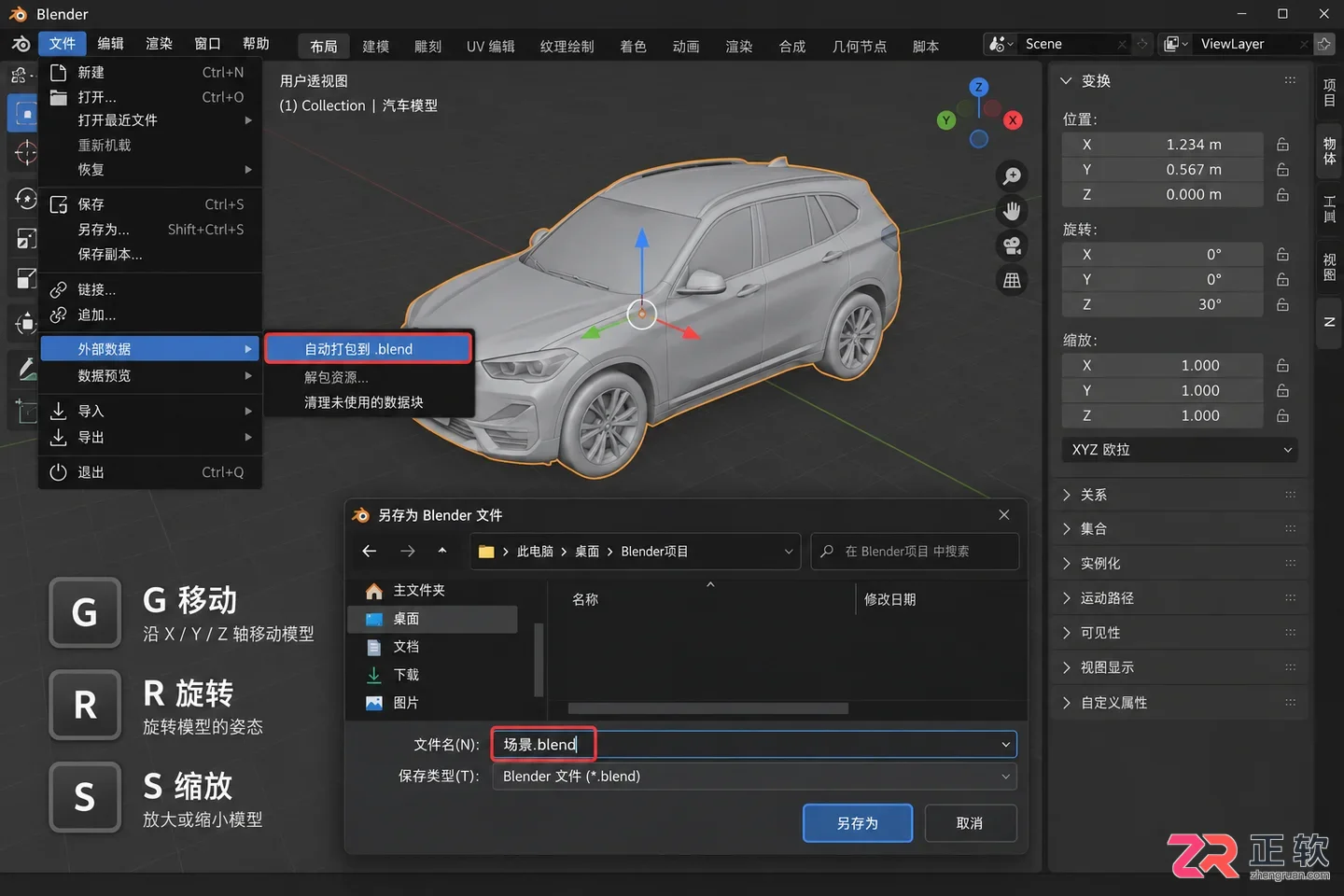Viewport: 1344px width, 896px height.
Task: Click the 另存为 button in dialog
Action: point(858,823)
